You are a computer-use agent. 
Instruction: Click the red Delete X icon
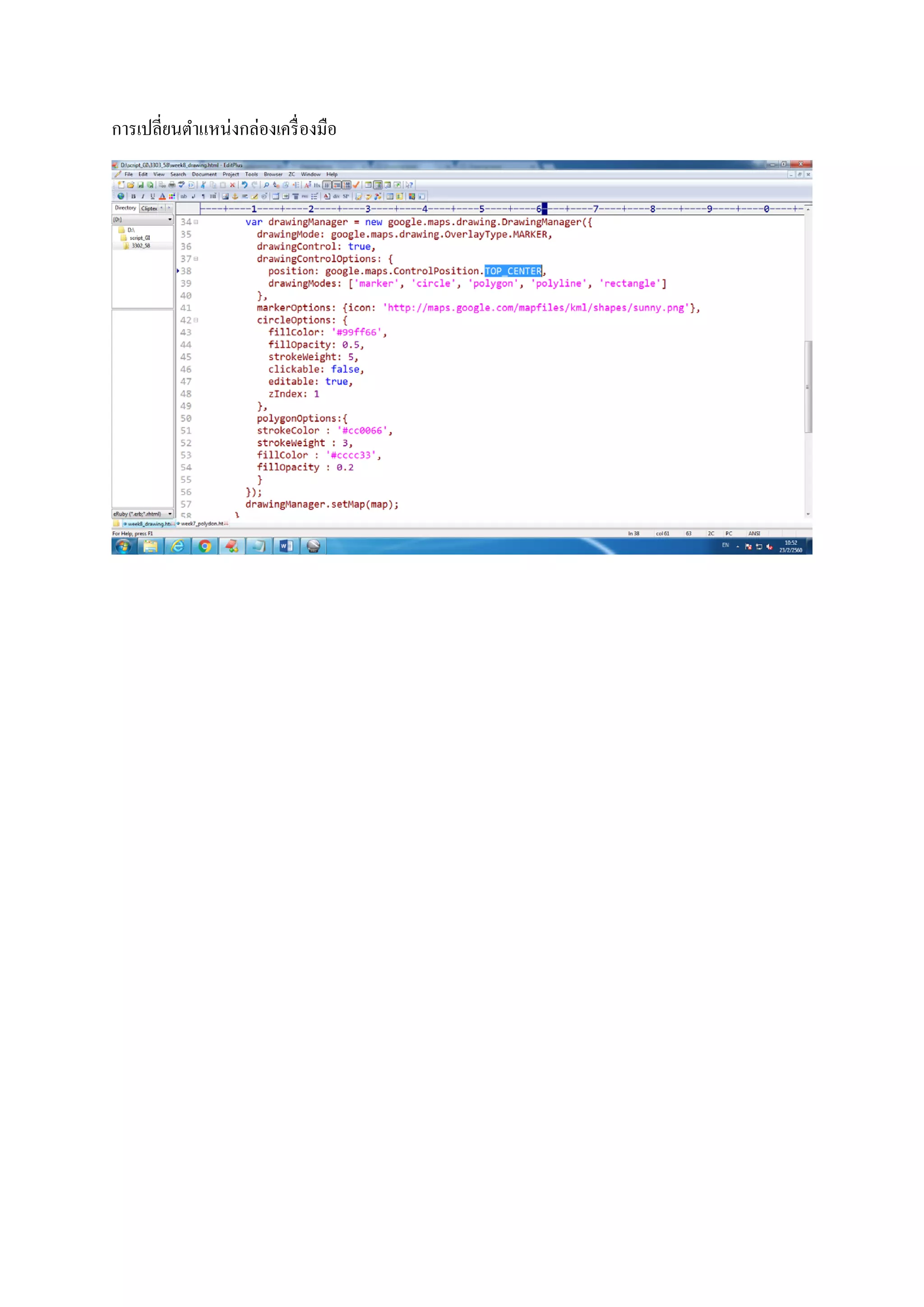click(232, 185)
